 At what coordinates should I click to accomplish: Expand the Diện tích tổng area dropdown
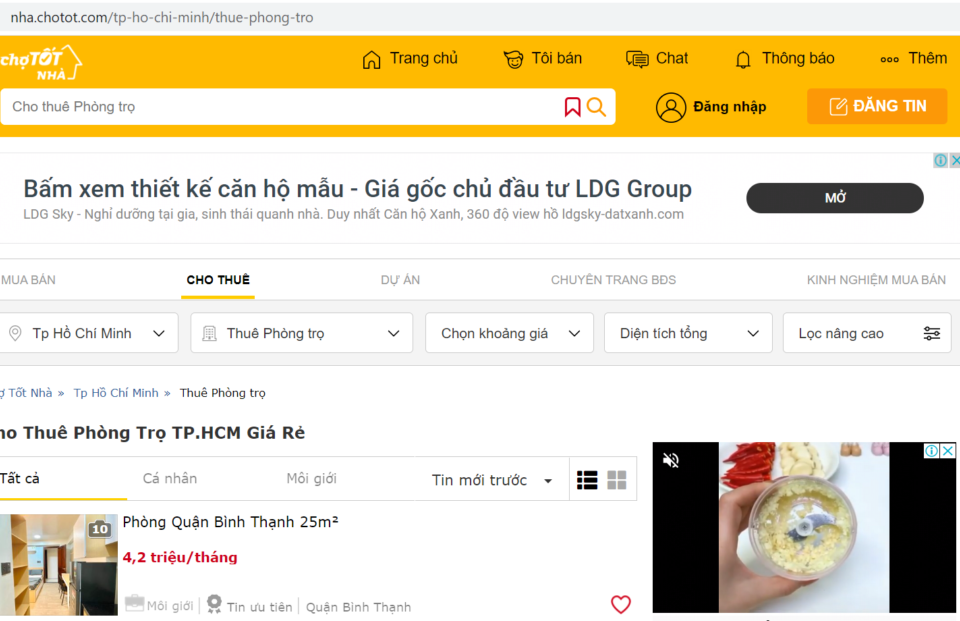(x=688, y=333)
